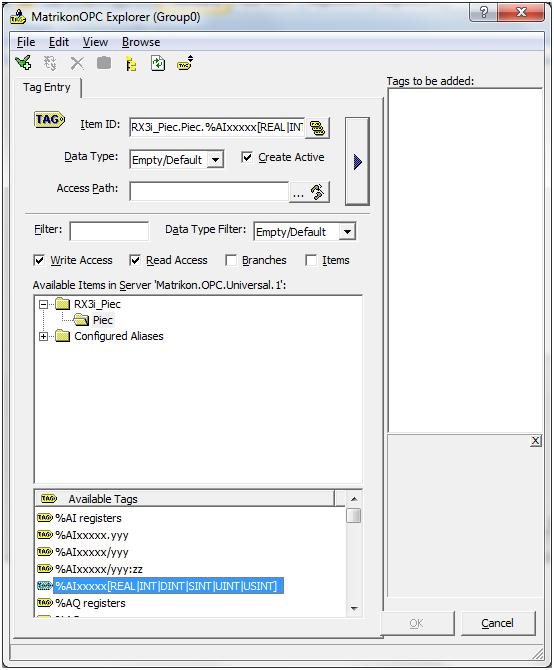The height and width of the screenshot is (670, 554).
Task: Click the Item ID input field
Action: click(x=217, y=127)
